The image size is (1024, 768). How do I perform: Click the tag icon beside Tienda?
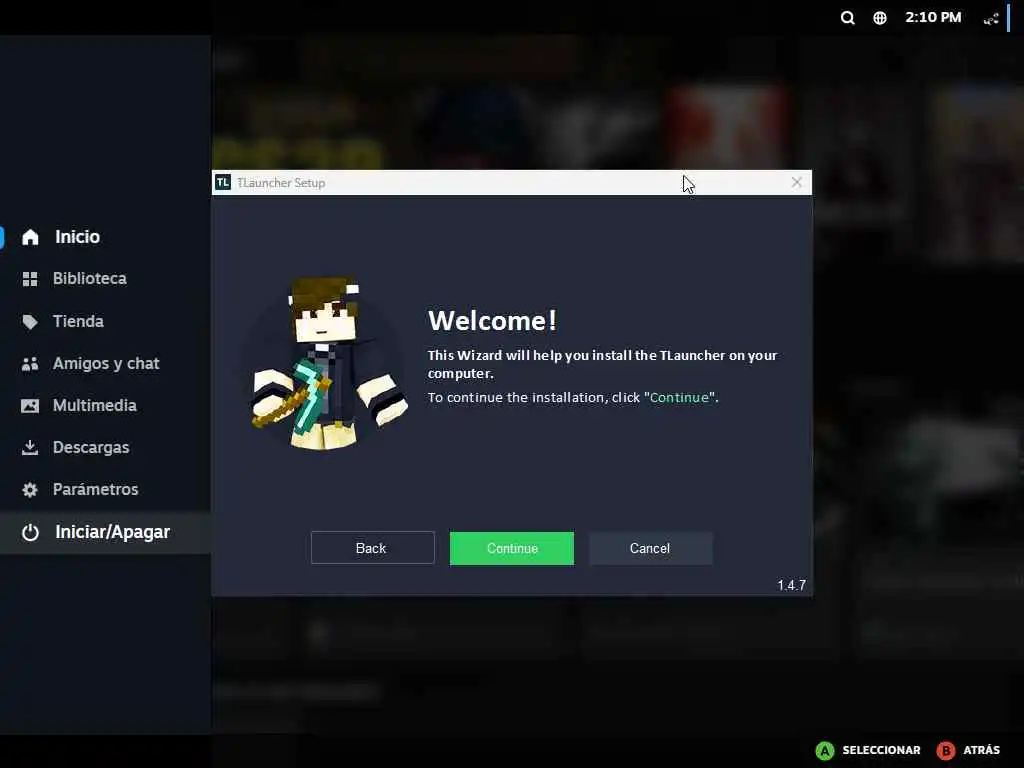pos(30,322)
